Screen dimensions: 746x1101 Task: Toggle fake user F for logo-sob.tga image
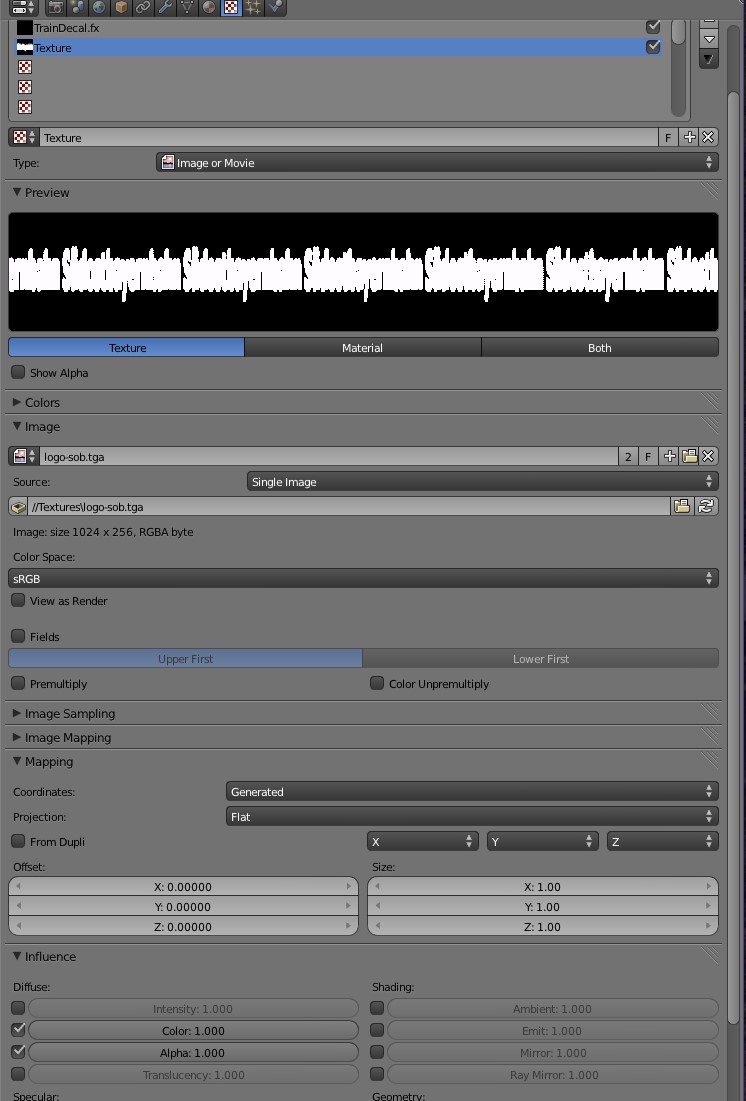[x=648, y=456]
